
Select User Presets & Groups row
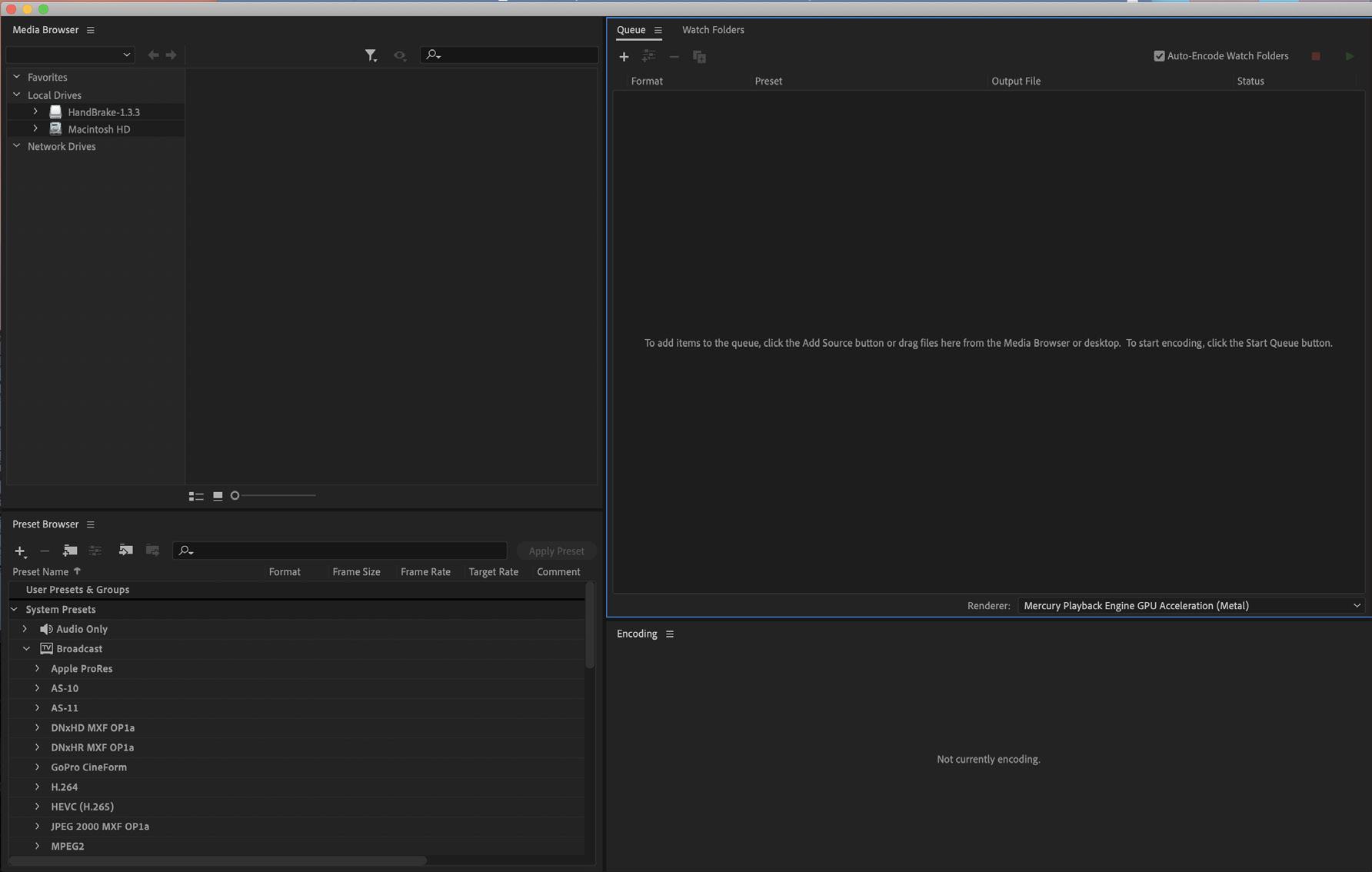coord(297,589)
